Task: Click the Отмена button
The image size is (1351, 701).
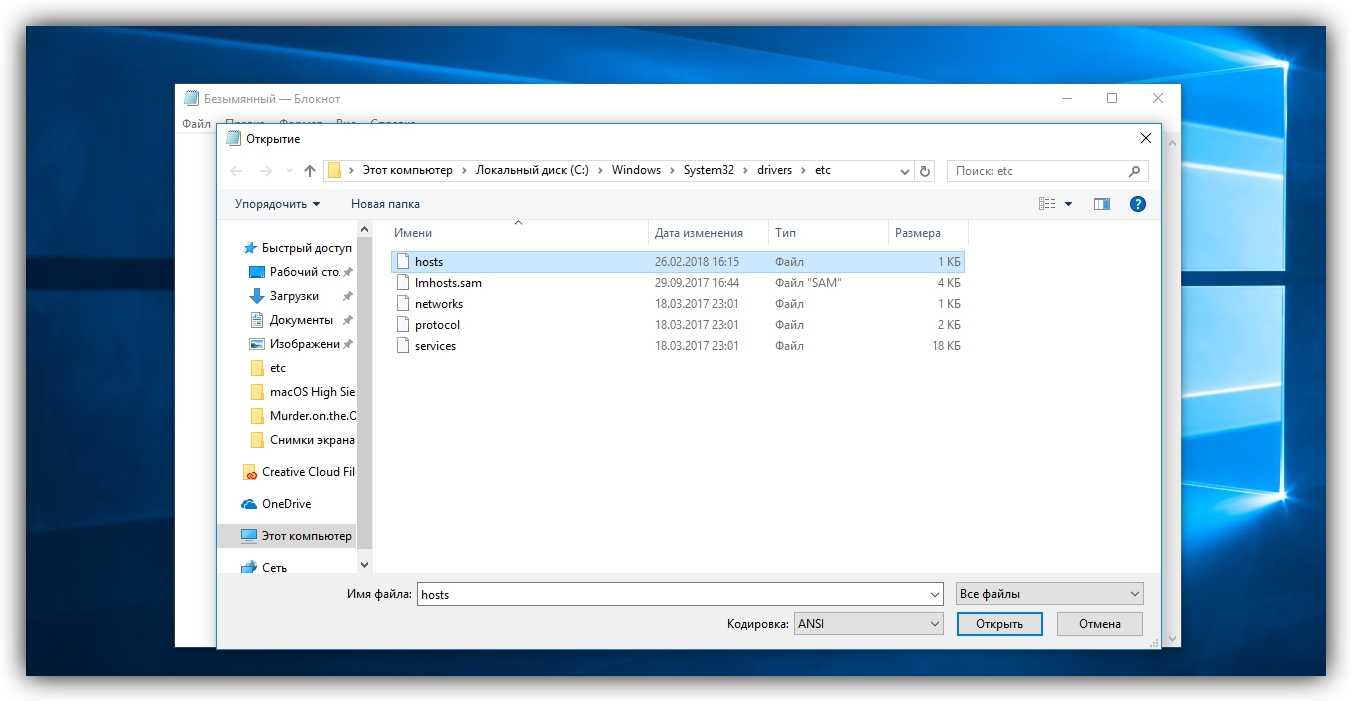Action: point(1100,624)
